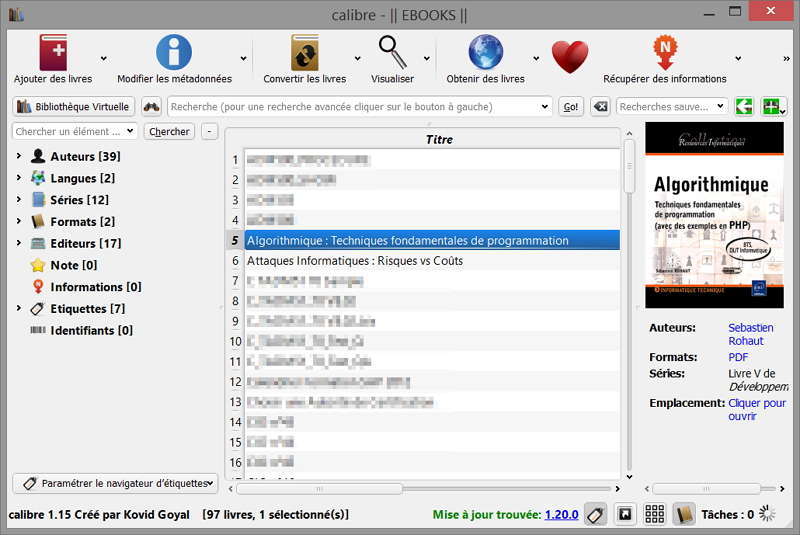Viewport: 800px width, 535px height.
Task: Select the Informations [0] category
Action: [x=95, y=287]
